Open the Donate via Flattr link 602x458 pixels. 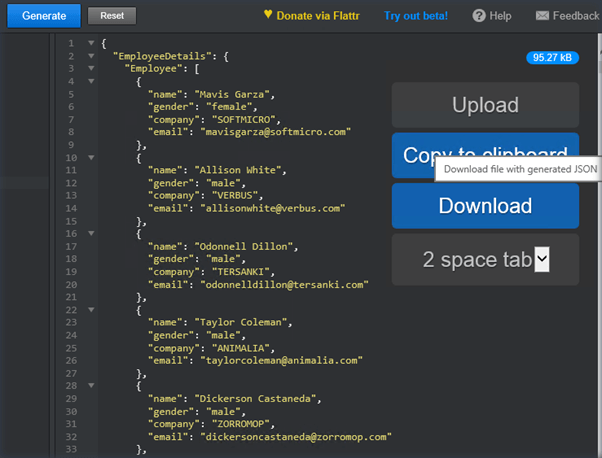(x=318, y=16)
